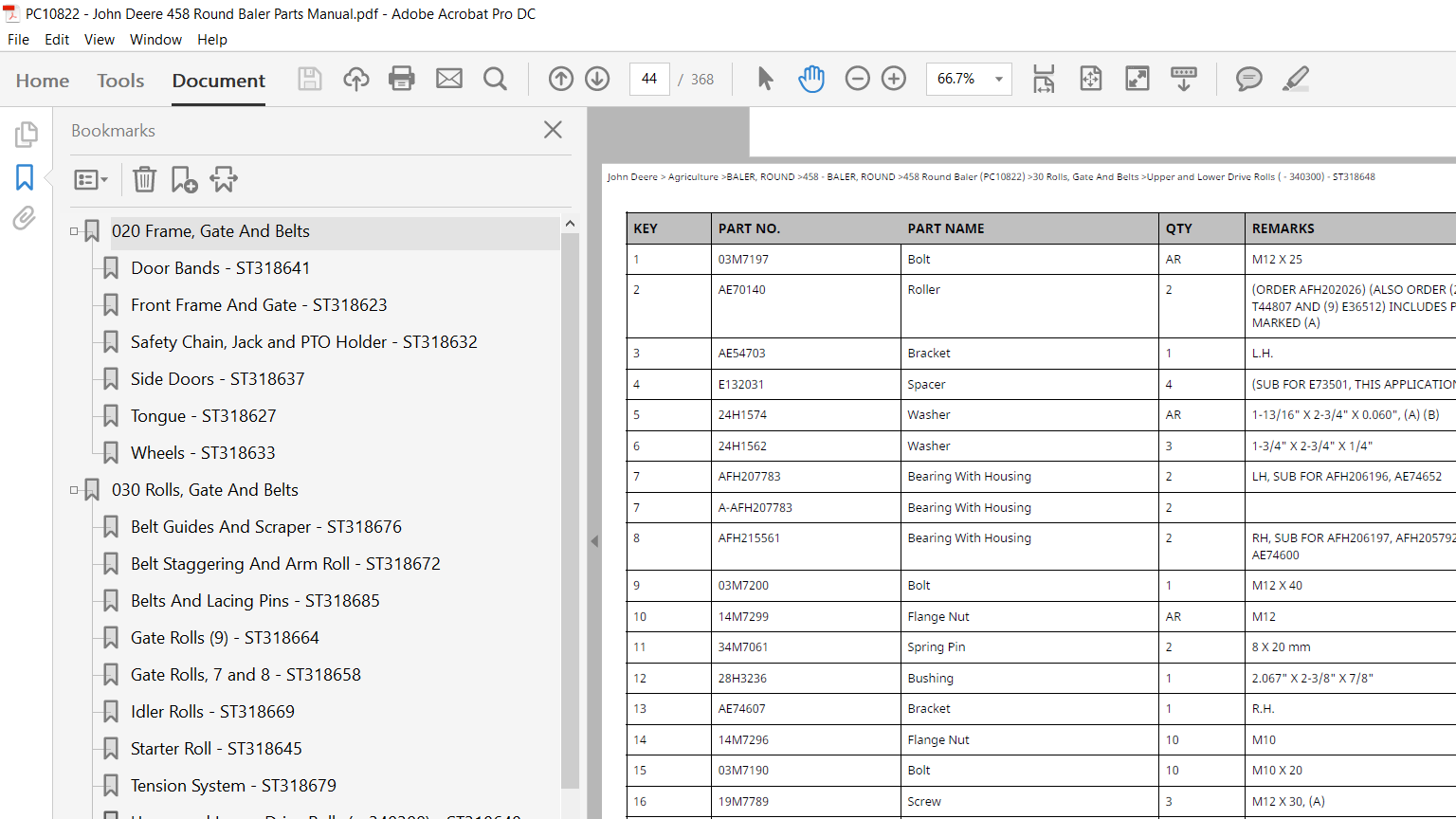Go to the next page, down arrow
The height and width of the screenshot is (819, 1456).
click(x=597, y=79)
